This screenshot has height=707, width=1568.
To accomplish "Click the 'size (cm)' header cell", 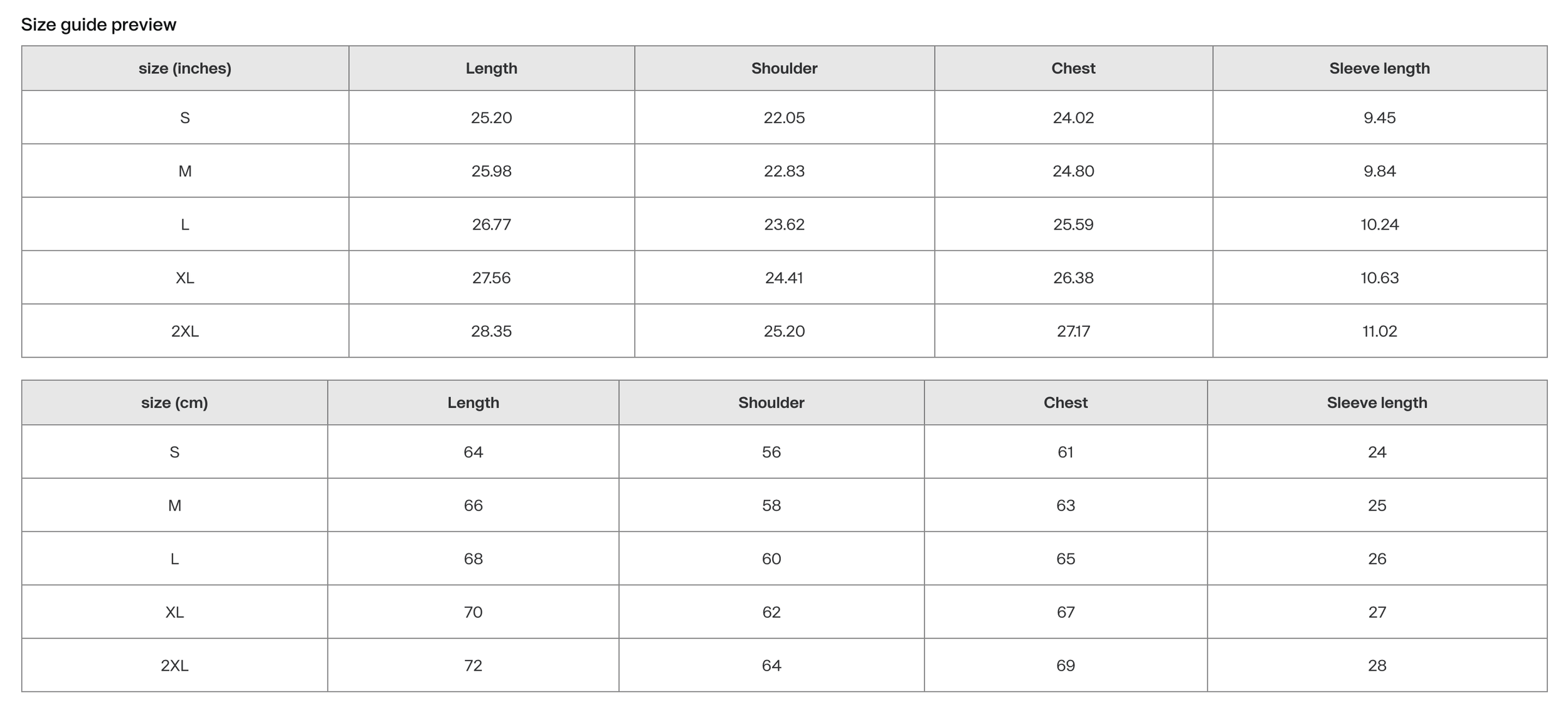I will coord(174,403).
